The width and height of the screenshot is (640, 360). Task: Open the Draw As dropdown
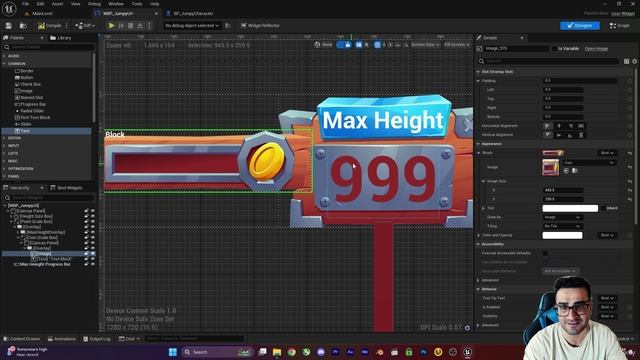point(562,217)
